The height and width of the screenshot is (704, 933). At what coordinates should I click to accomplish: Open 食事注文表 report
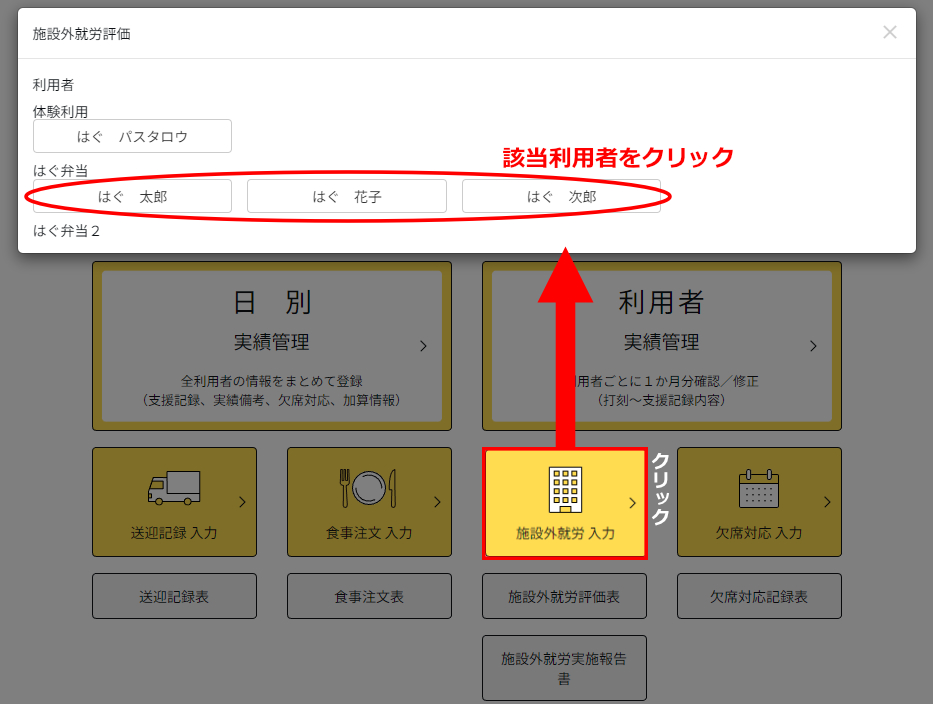click(369, 597)
